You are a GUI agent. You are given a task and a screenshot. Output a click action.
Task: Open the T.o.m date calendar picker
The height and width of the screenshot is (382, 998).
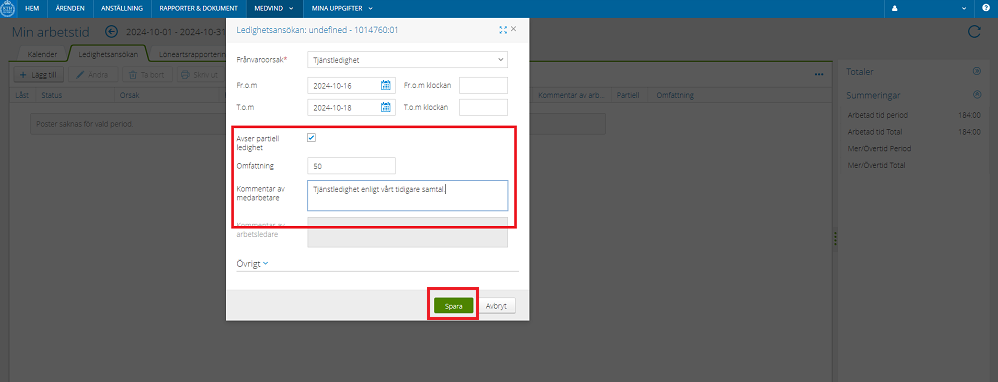[x=386, y=108]
